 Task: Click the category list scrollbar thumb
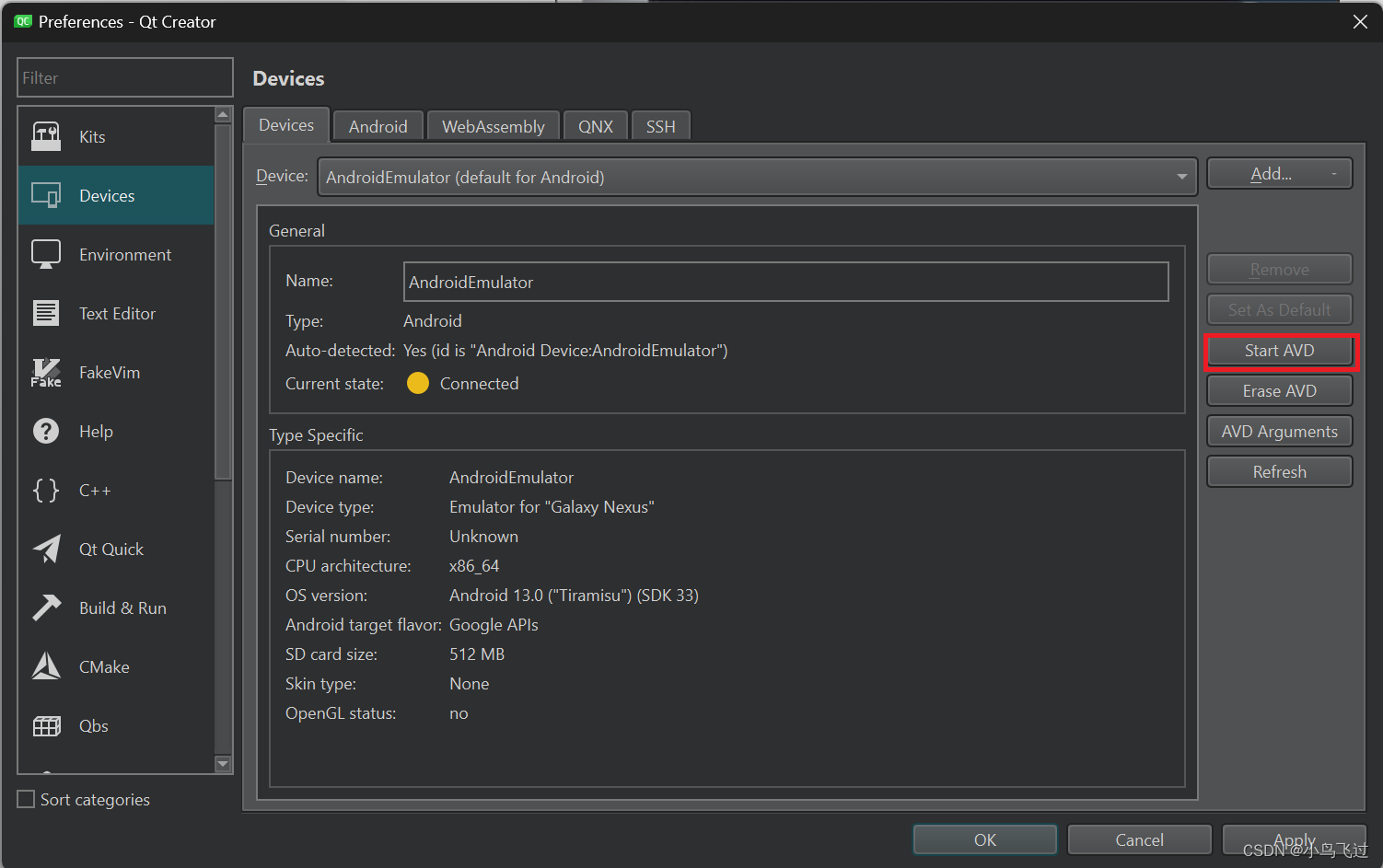click(223, 302)
